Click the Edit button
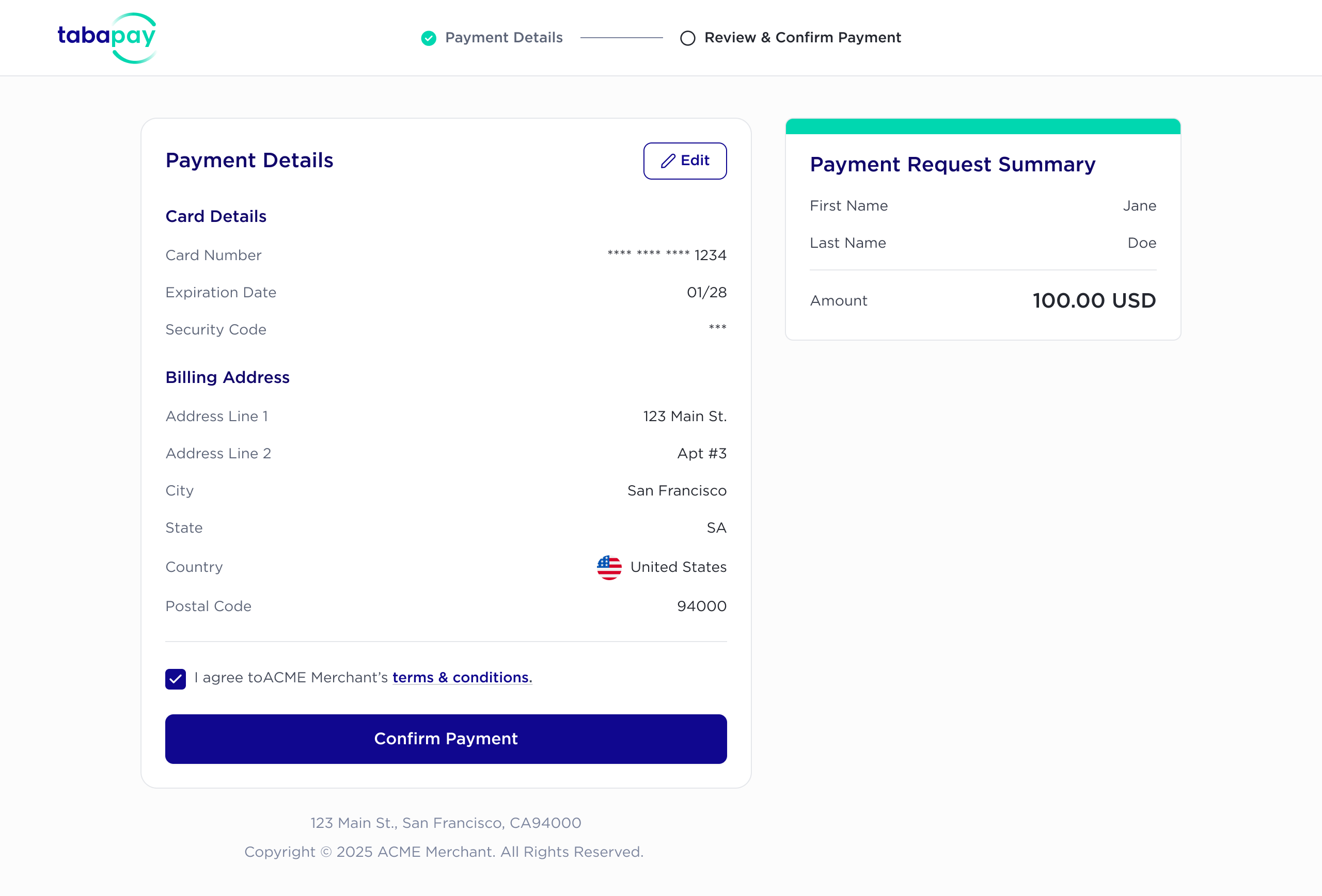 [x=685, y=161]
